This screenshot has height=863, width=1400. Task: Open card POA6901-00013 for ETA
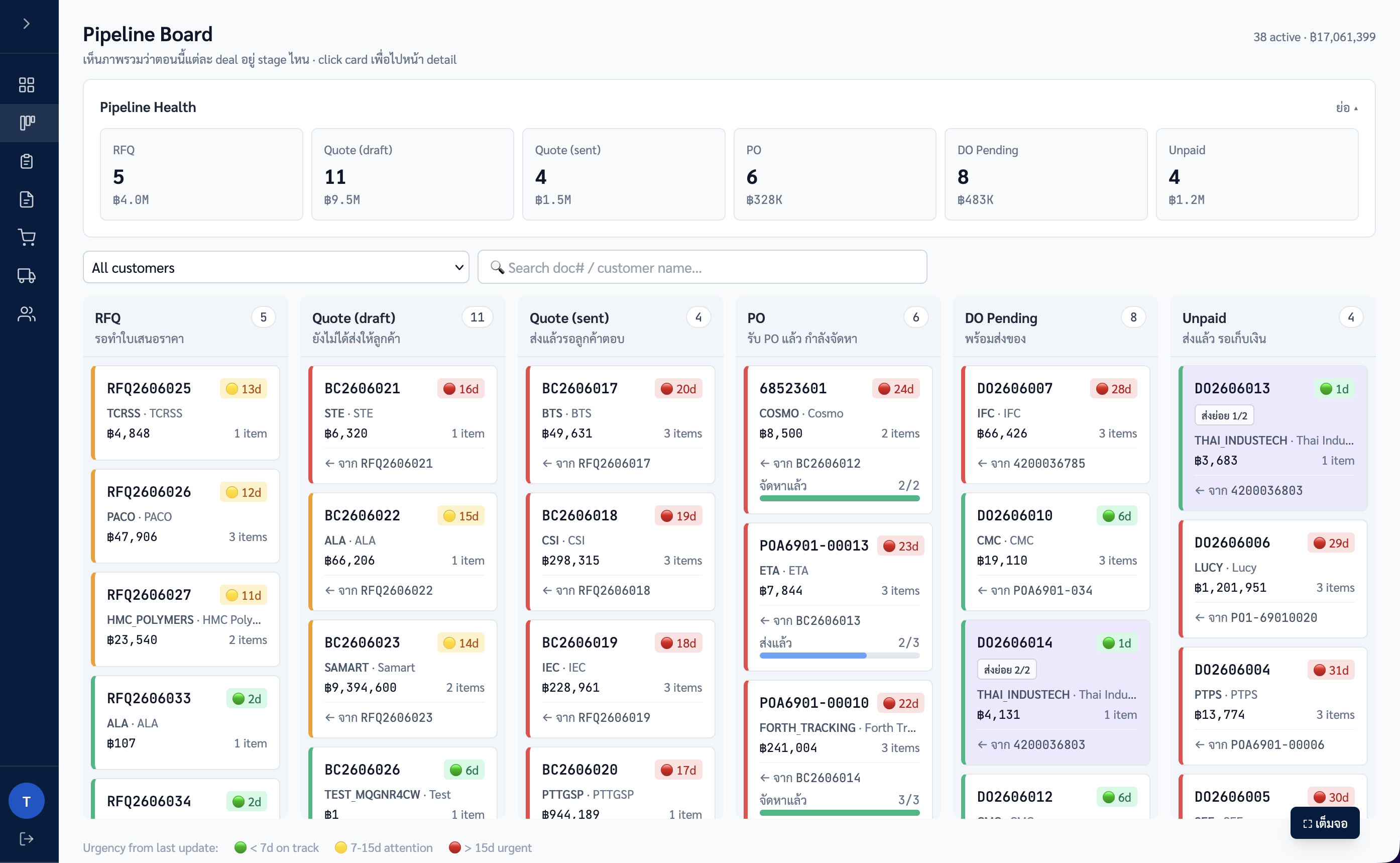pyautogui.click(x=838, y=597)
